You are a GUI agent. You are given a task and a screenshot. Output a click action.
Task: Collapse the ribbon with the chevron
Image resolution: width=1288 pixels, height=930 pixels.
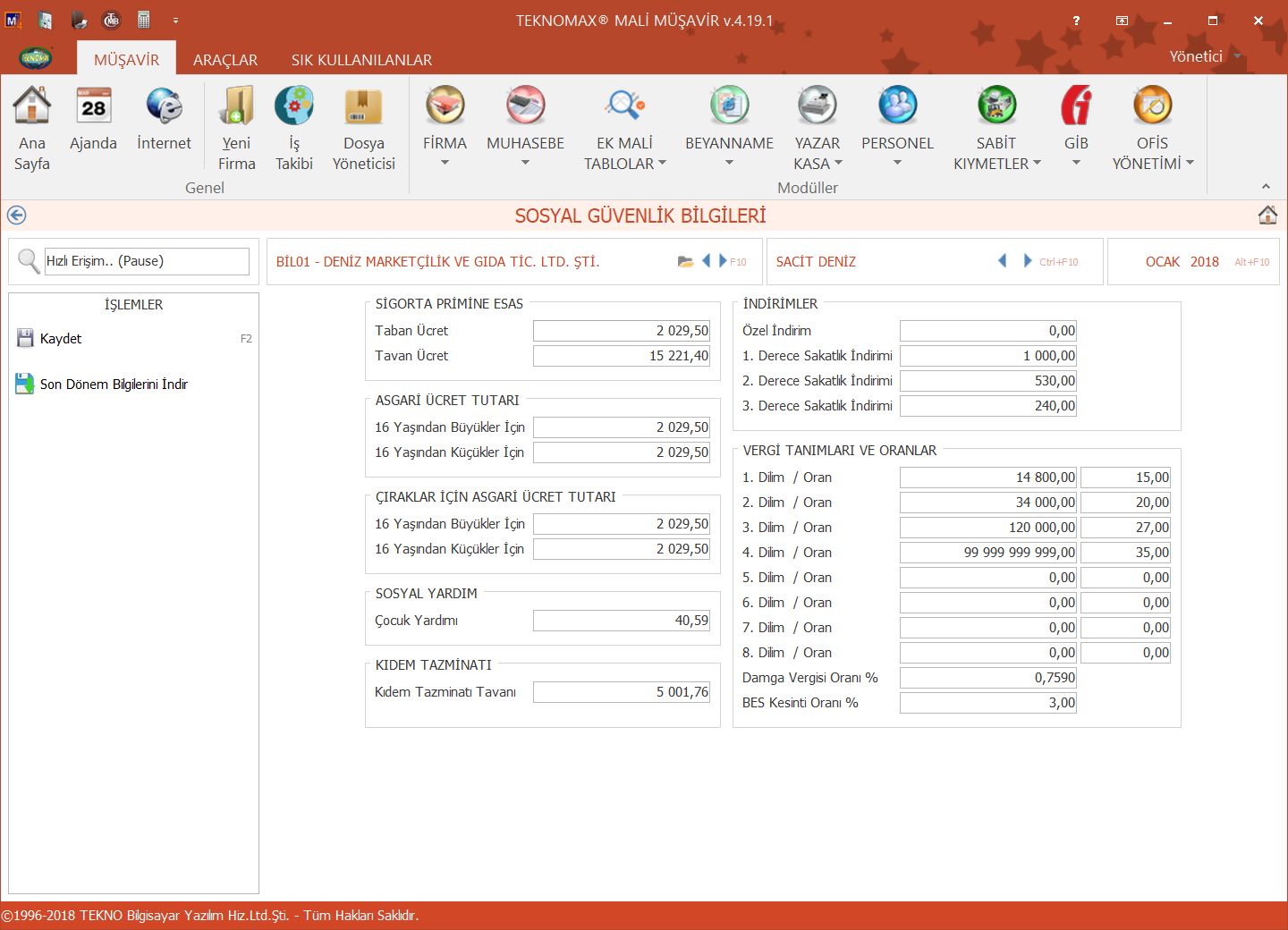(1266, 187)
